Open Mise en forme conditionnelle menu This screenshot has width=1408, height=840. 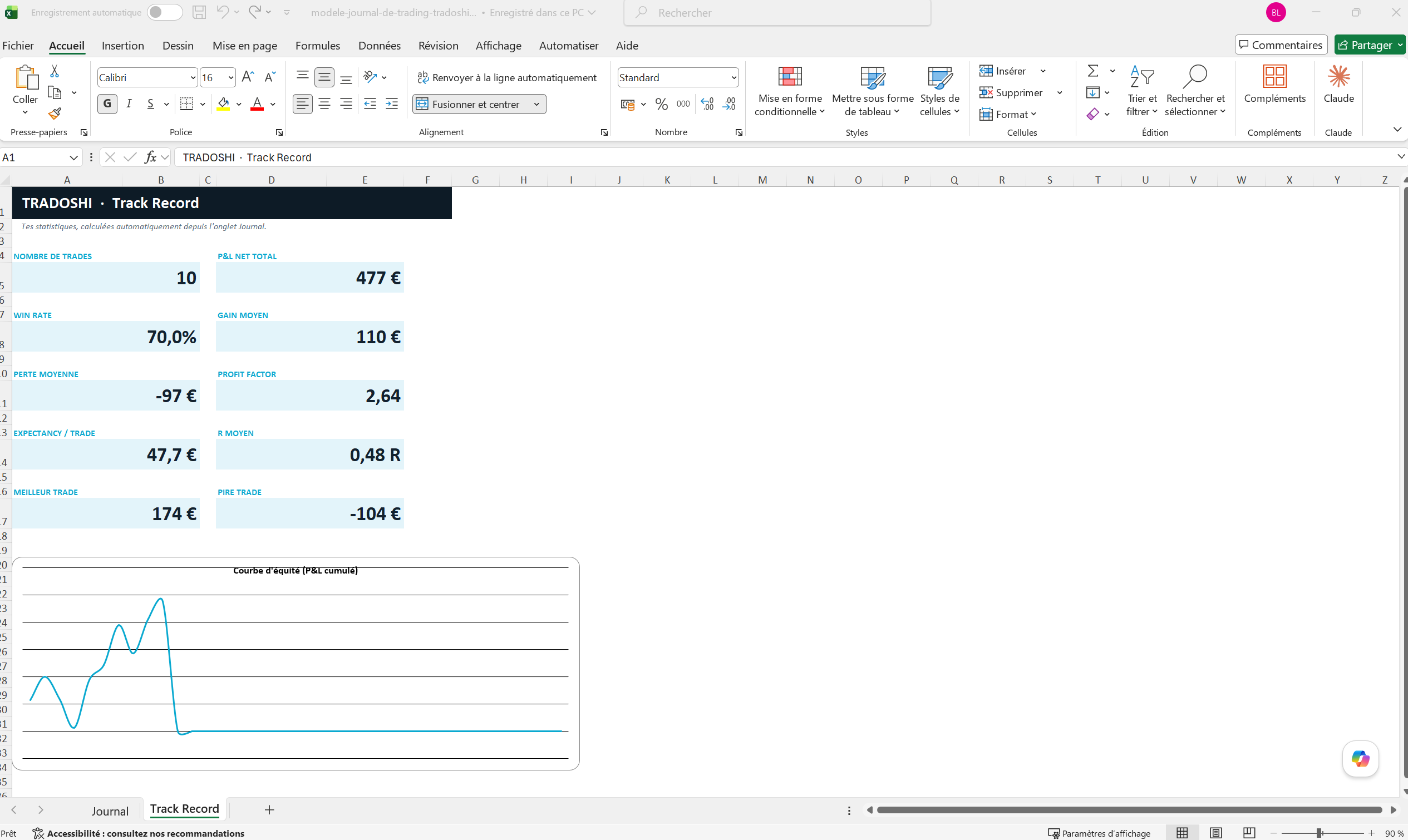790,91
